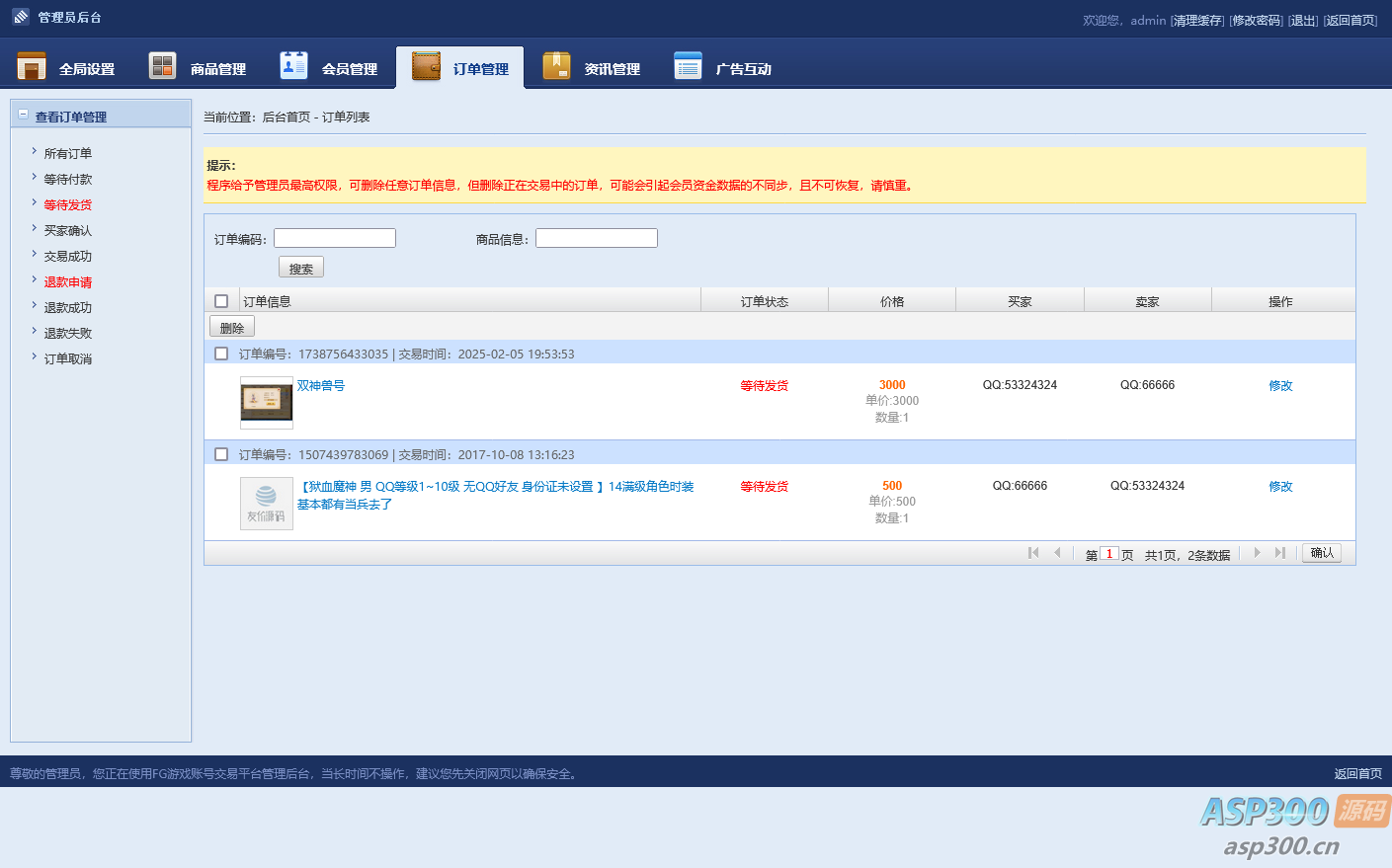Click the 商品管理 grid icon
The image size is (1392, 868).
point(162,66)
